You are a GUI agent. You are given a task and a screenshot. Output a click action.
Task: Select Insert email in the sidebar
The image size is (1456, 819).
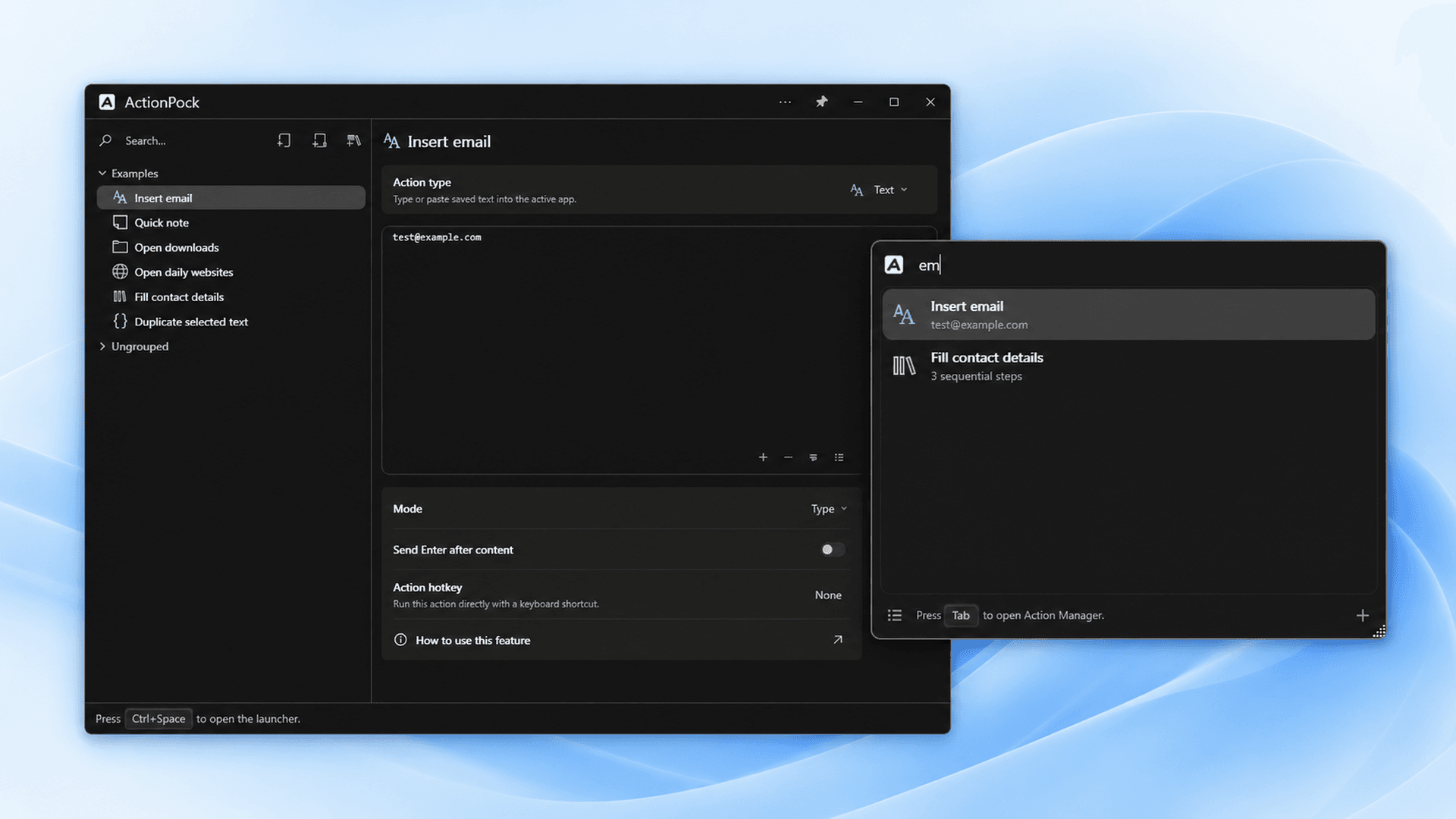231,198
